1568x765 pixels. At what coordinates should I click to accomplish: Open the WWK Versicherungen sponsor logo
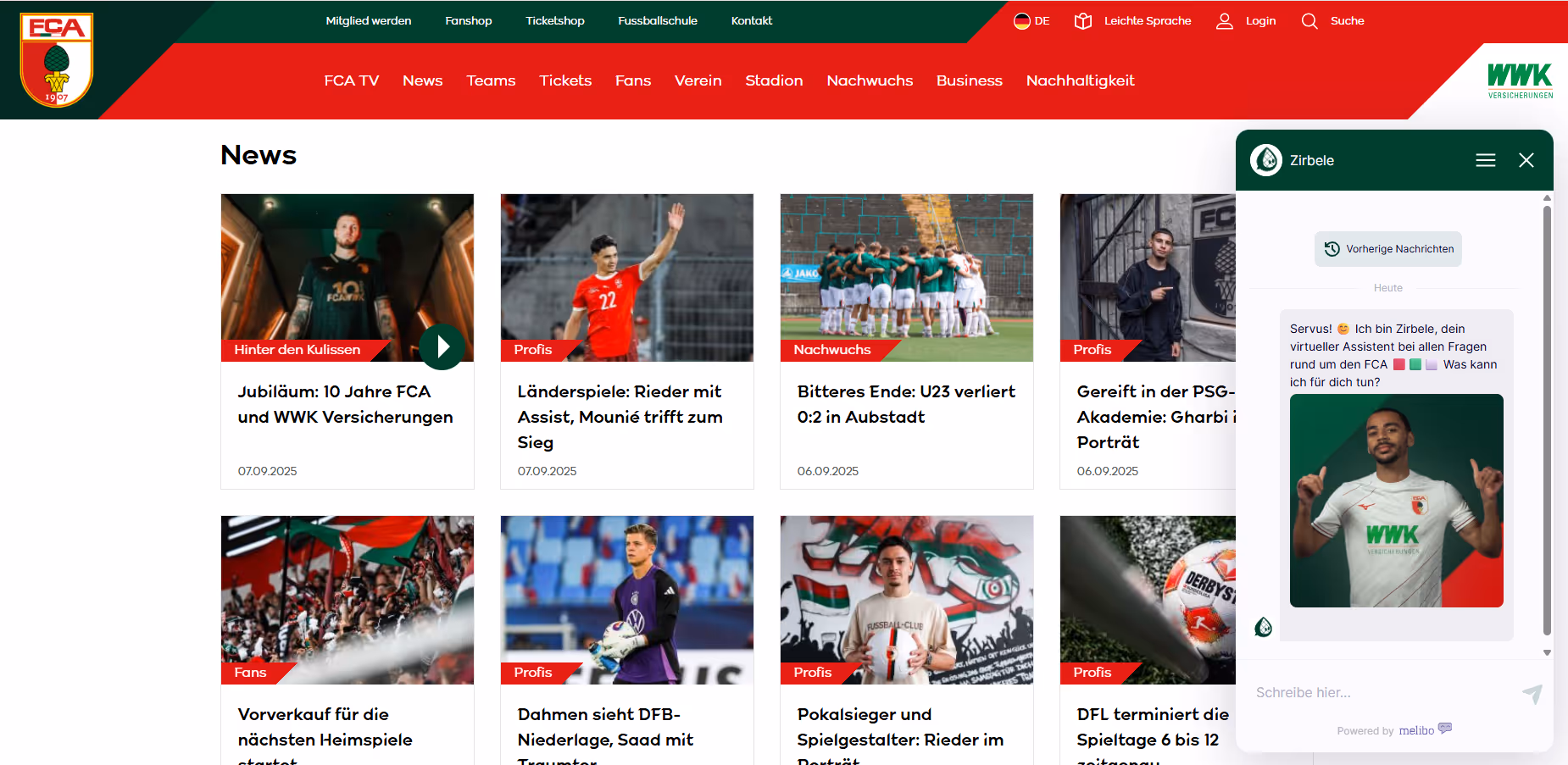tap(1521, 81)
